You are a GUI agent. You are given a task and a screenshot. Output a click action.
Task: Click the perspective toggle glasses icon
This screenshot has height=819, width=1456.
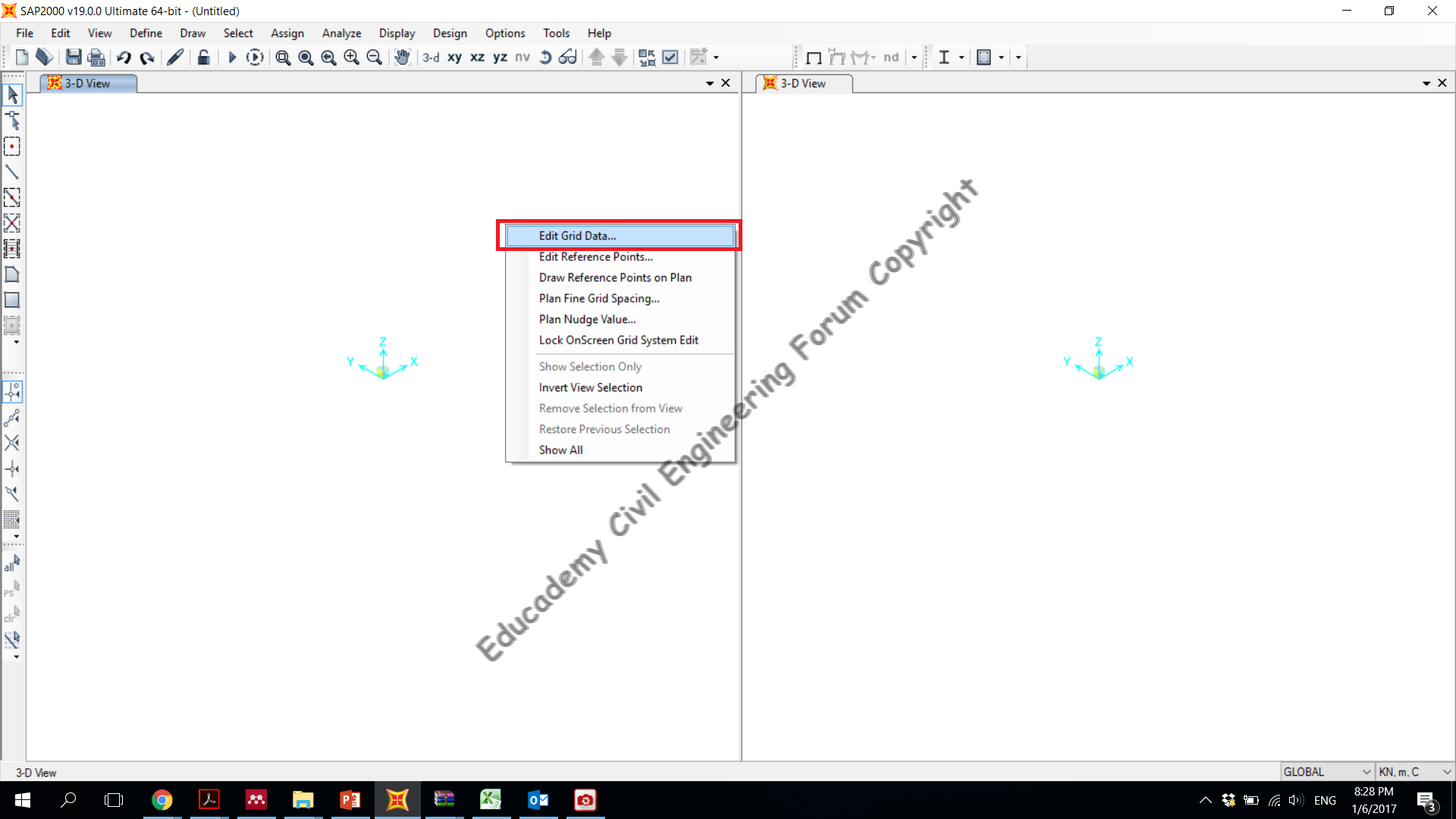point(567,57)
